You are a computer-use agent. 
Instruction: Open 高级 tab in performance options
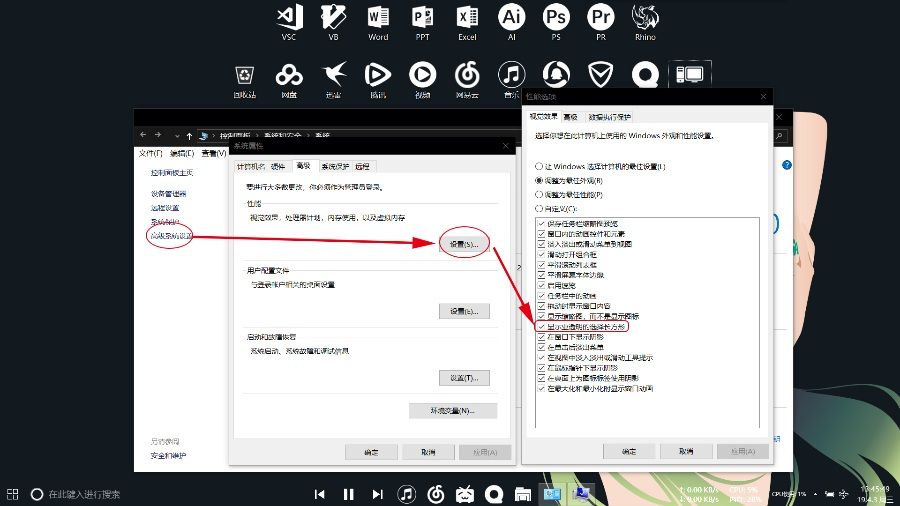coord(571,117)
